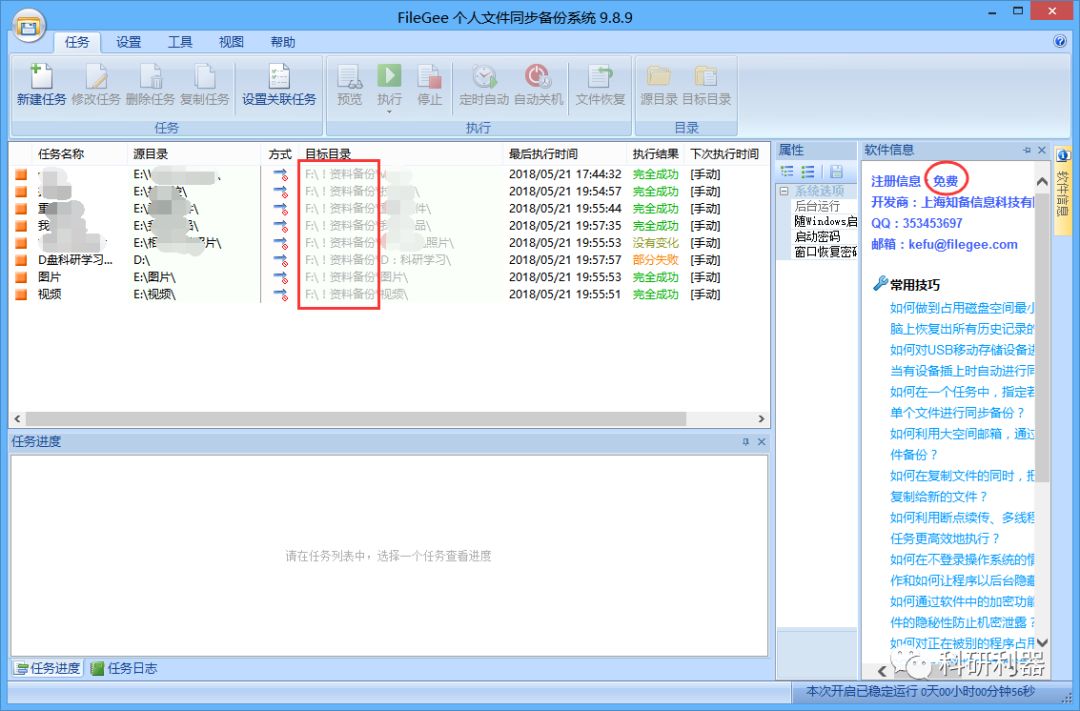Click the 删除任务 delete task icon

[150, 76]
